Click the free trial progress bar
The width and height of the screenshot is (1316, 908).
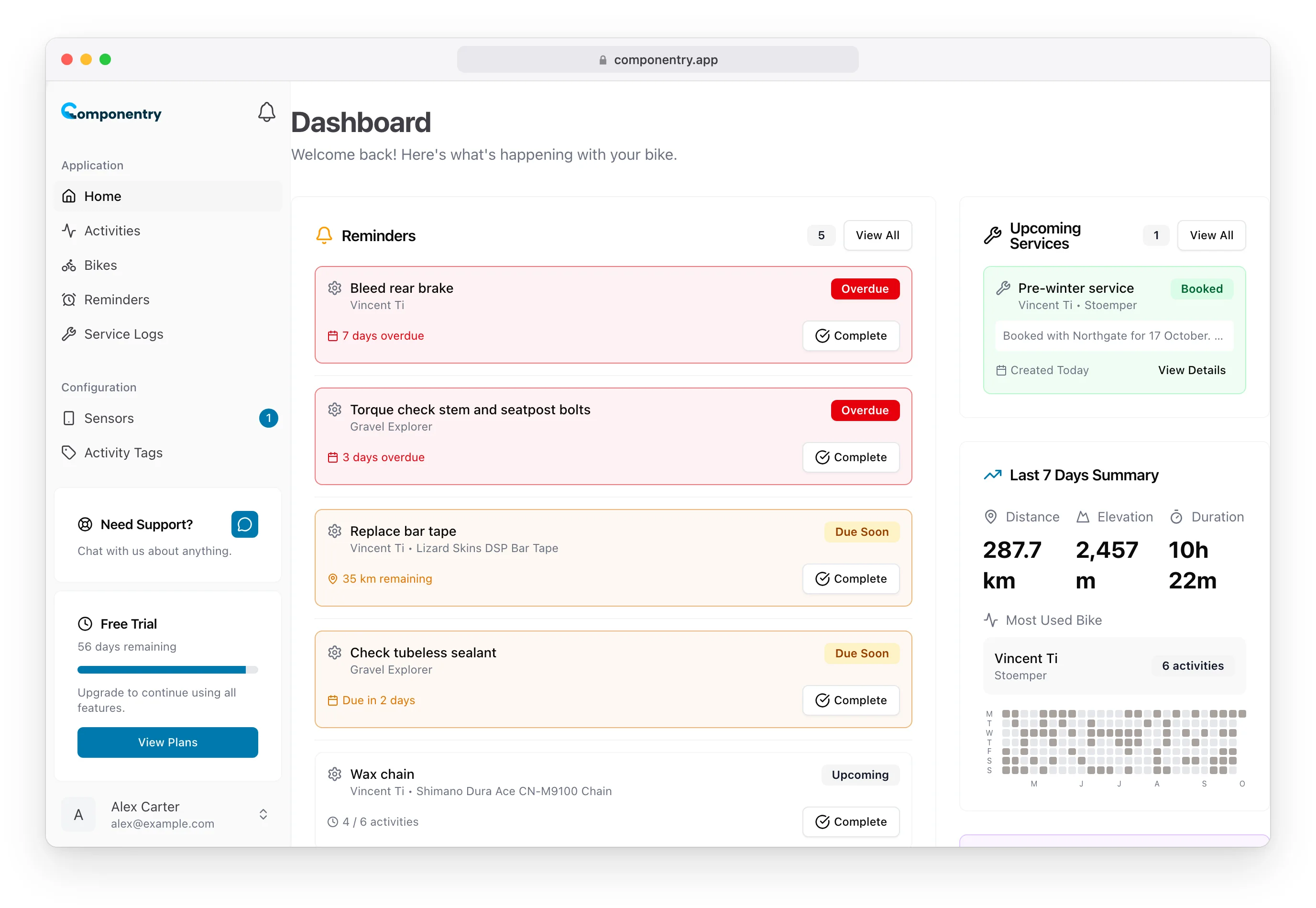click(x=168, y=670)
